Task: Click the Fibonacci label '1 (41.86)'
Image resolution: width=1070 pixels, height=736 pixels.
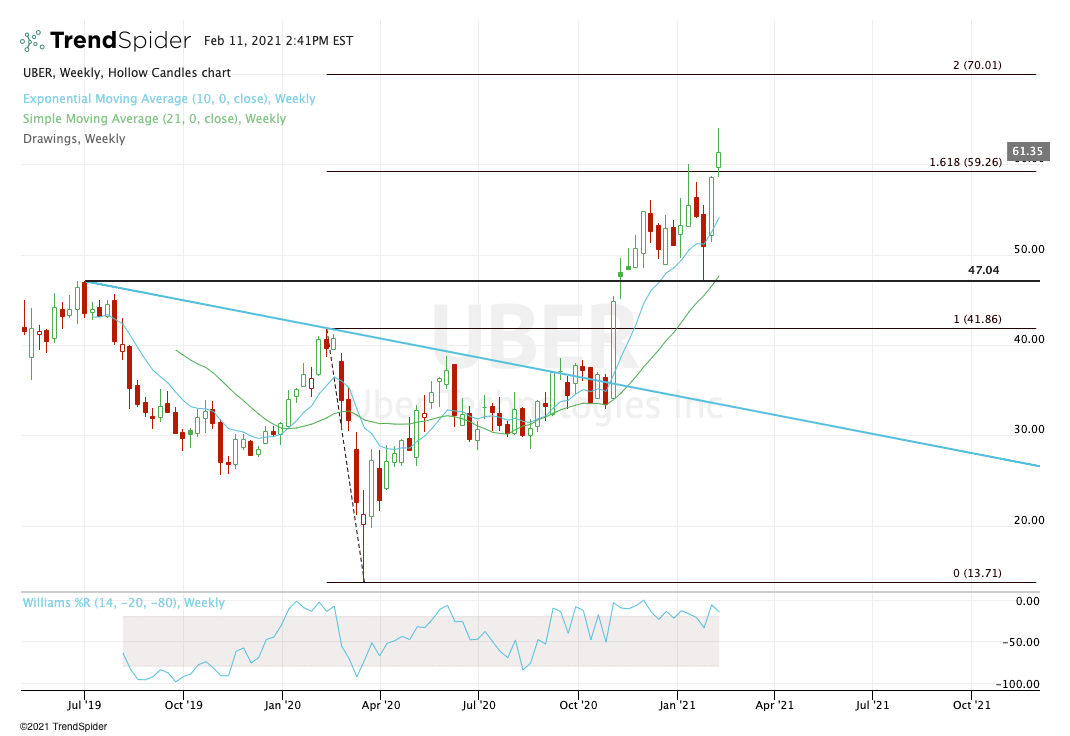Action: pyautogui.click(x=977, y=319)
